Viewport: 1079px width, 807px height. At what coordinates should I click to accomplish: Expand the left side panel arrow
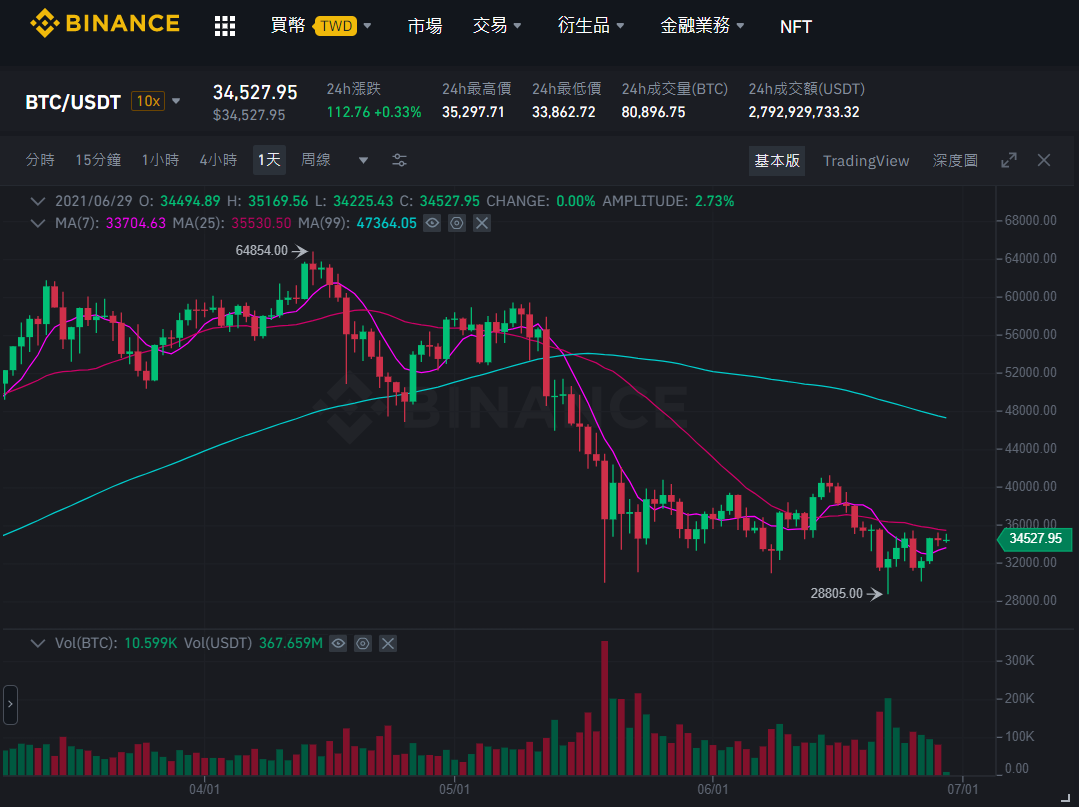[10, 704]
